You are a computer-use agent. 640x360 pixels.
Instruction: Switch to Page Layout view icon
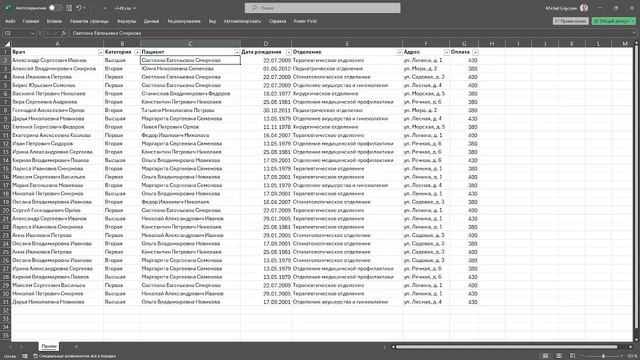[x=559, y=356]
